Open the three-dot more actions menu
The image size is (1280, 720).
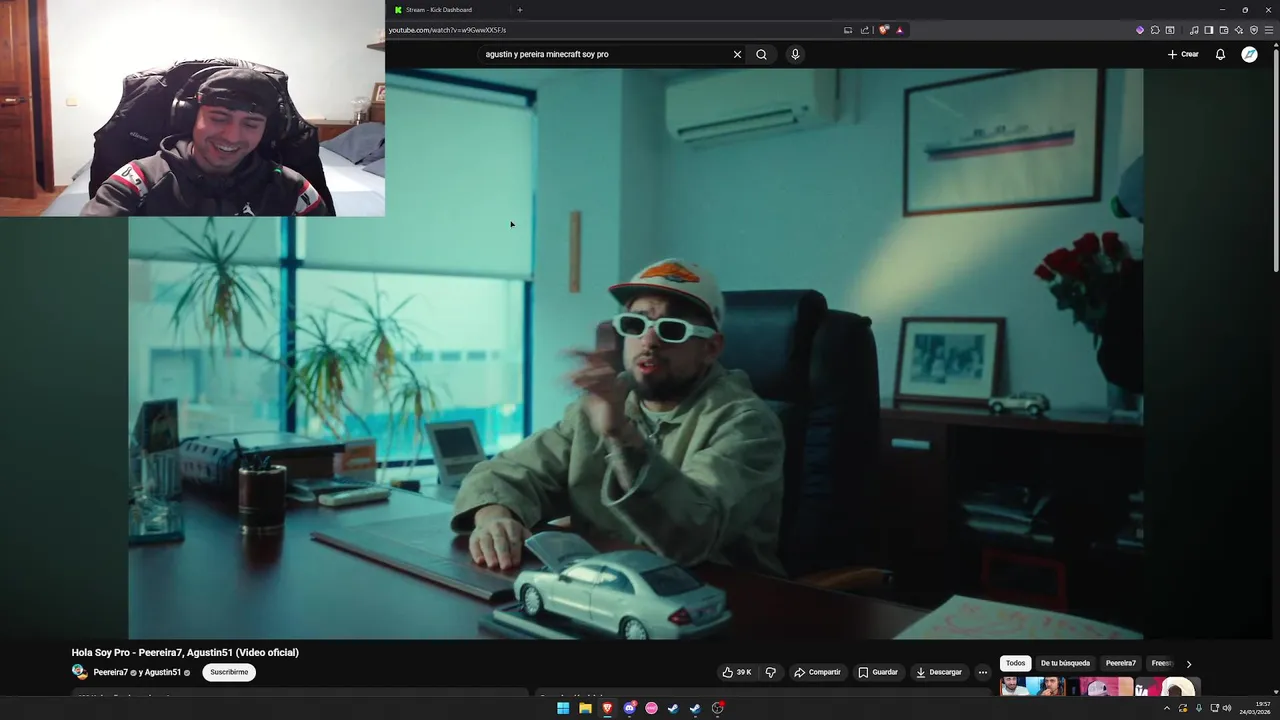coord(982,672)
